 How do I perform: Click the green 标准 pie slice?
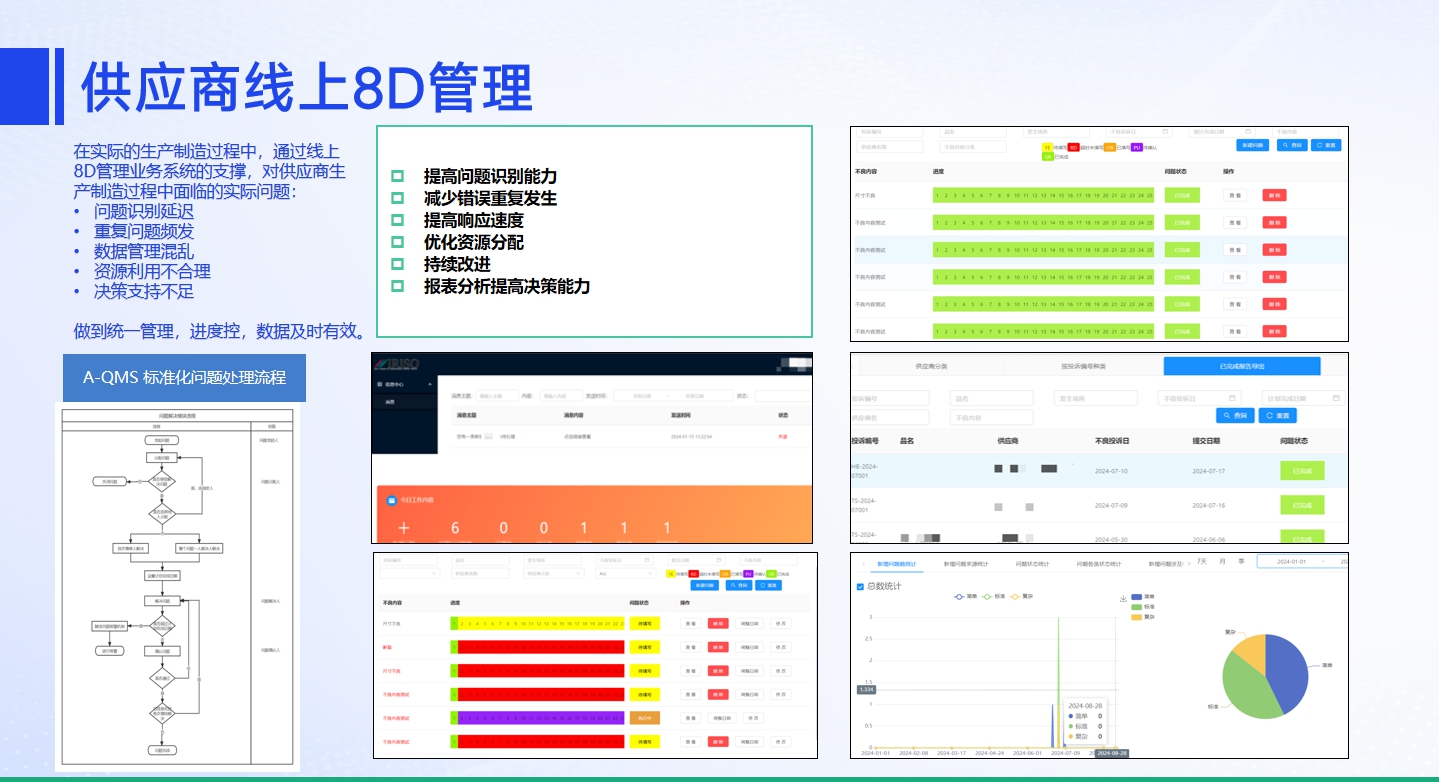click(1248, 689)
